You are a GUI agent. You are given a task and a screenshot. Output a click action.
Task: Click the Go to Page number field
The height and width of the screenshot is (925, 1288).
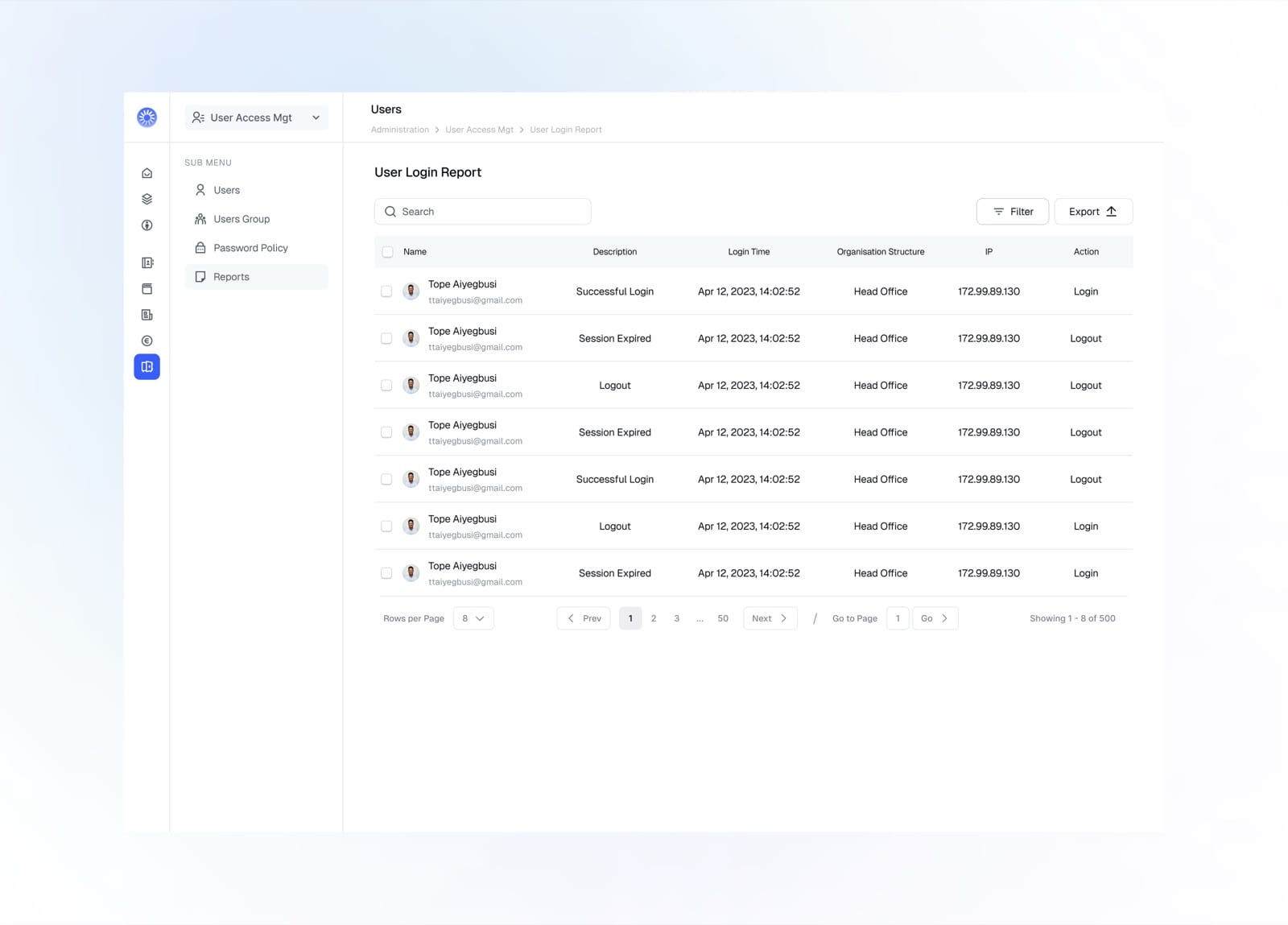(x=898, y=618)
